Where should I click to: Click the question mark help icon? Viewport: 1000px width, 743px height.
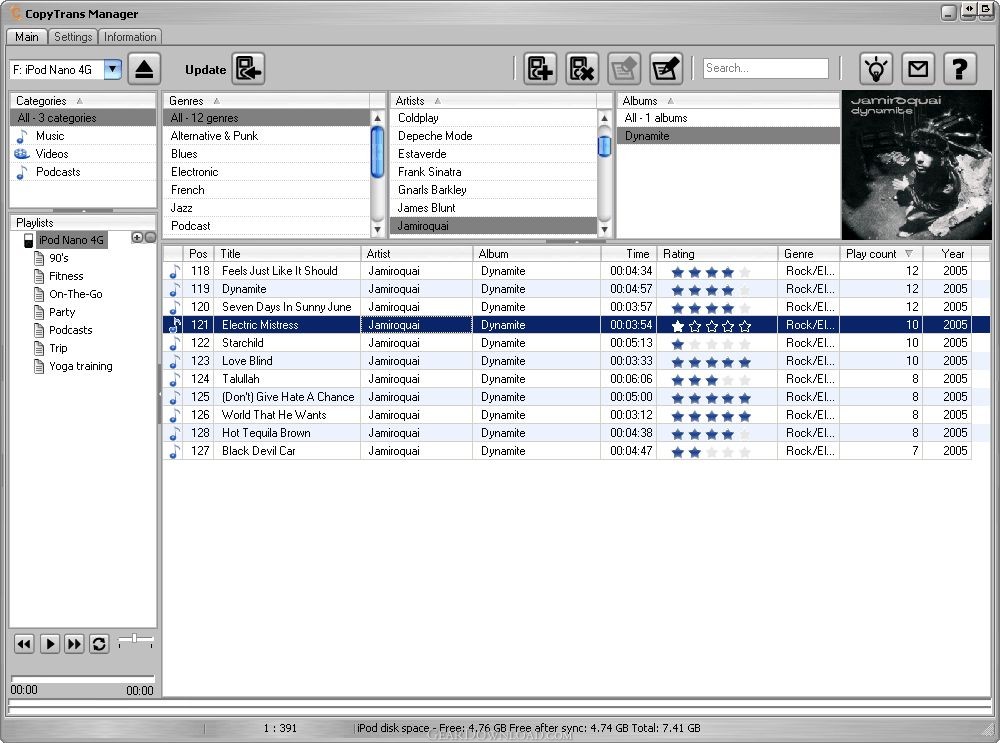coord(960,68)
